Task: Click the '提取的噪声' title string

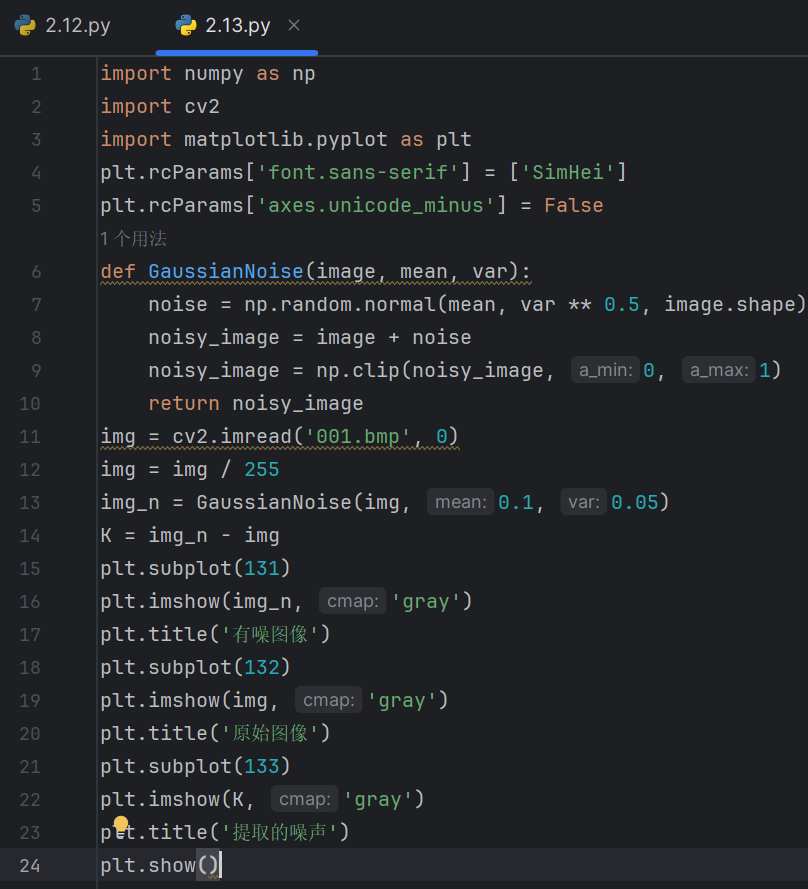Action: pyautogui.click(x=280, y=832)
